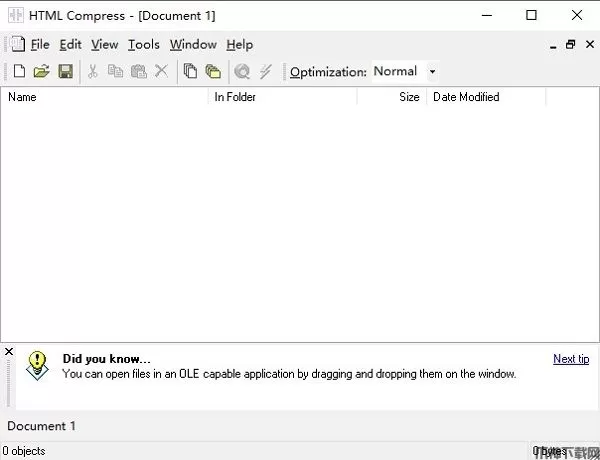This screenshot has height=460, width=600.
Task: Sort by the Date Modified column header
Action: [486, 97]
